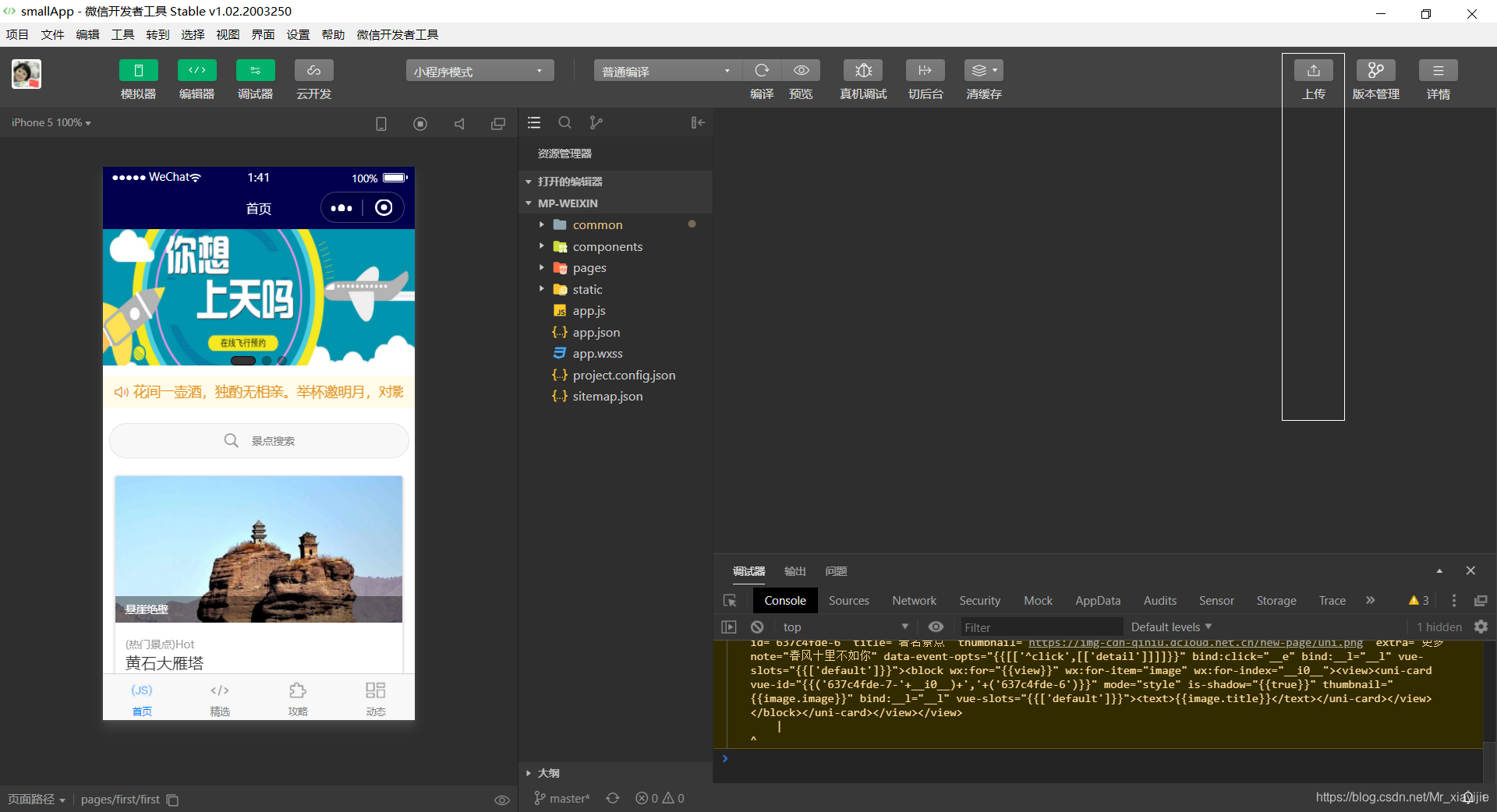Click the inspect element picker icon
The image size is (1497, 812).
click(x=730, y=601)
